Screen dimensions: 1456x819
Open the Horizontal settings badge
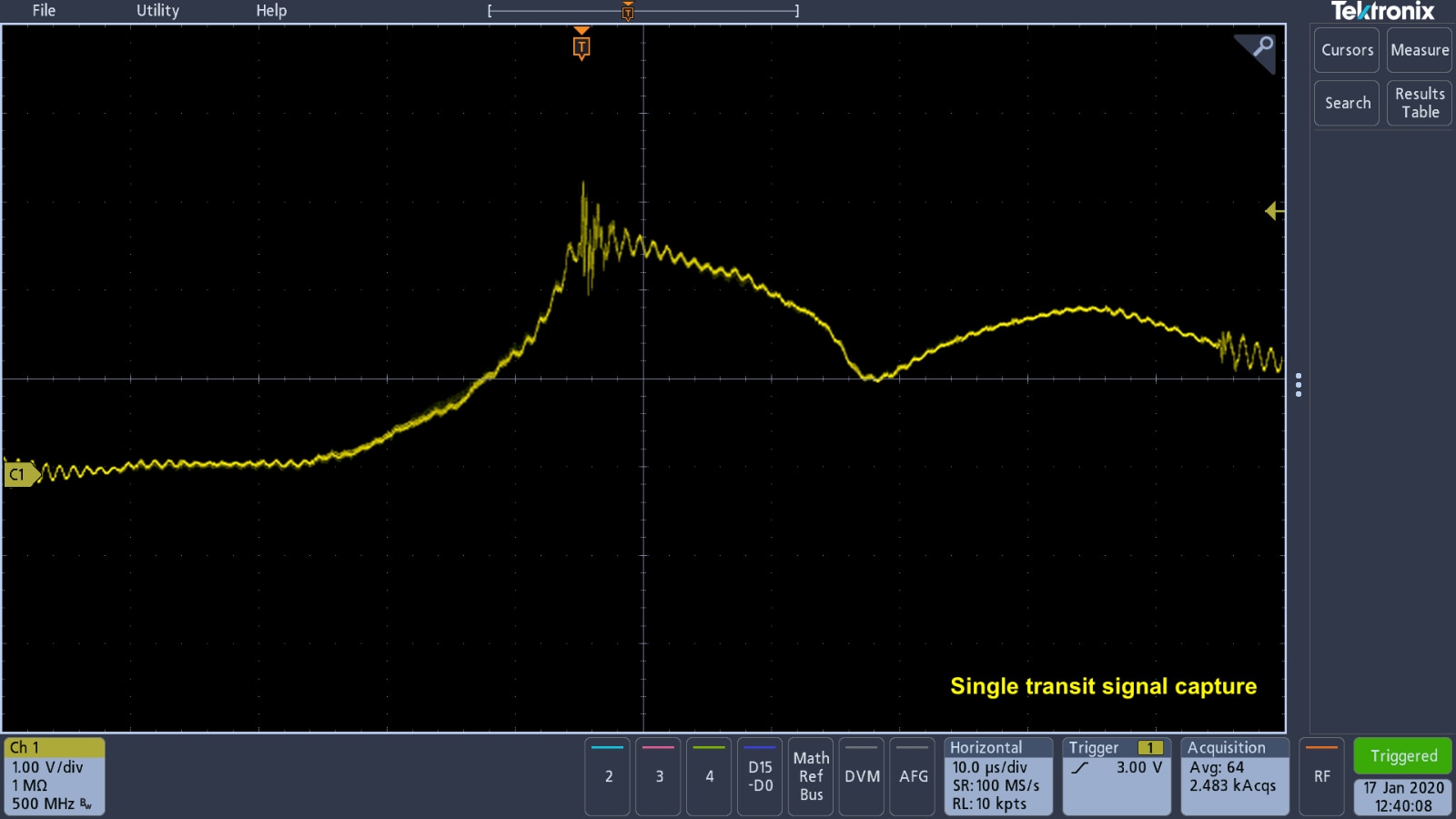pos(998,776)
